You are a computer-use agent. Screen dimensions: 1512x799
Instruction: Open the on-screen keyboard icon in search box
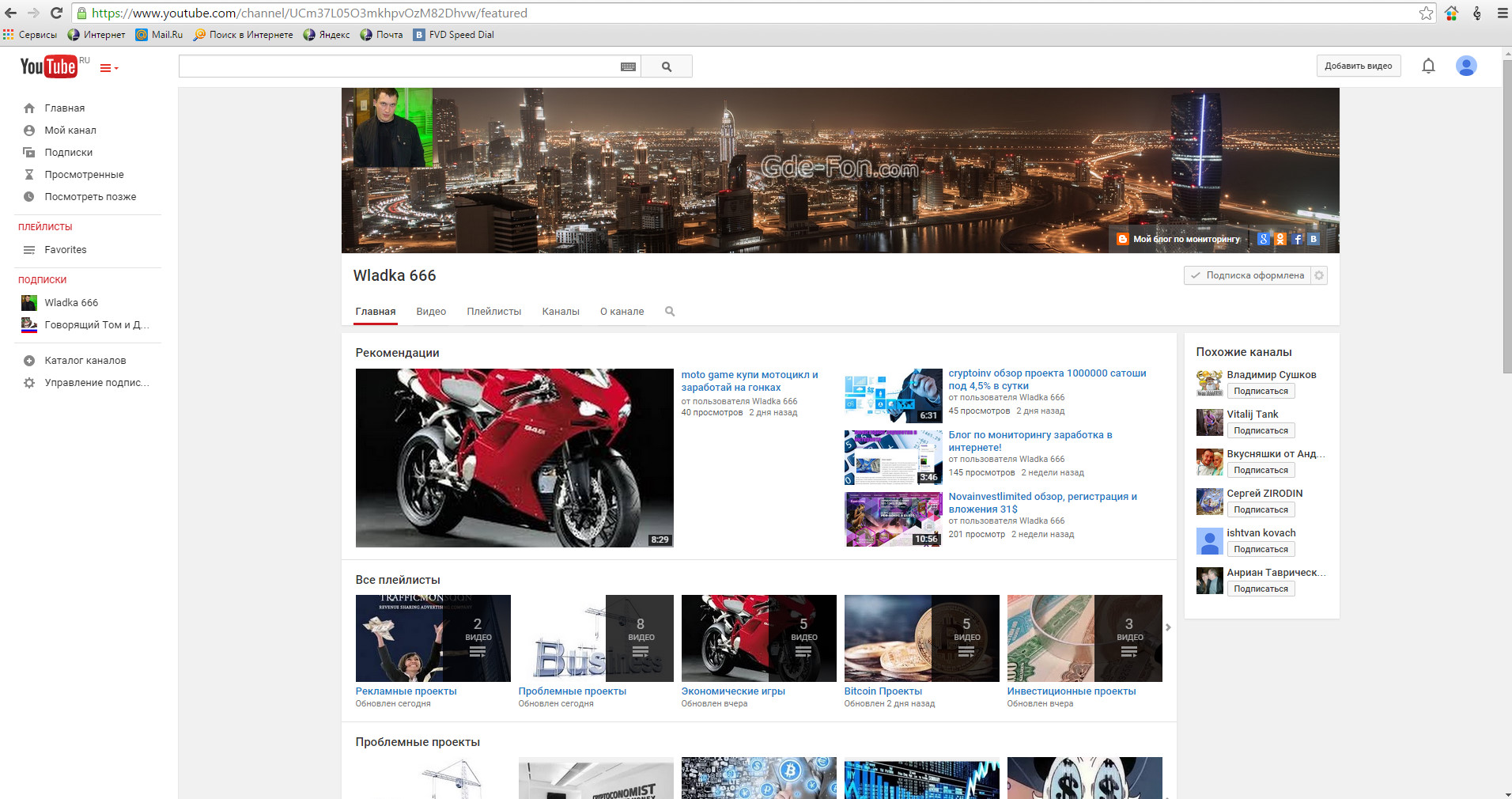pyautogui.click(x=628, y=67)
